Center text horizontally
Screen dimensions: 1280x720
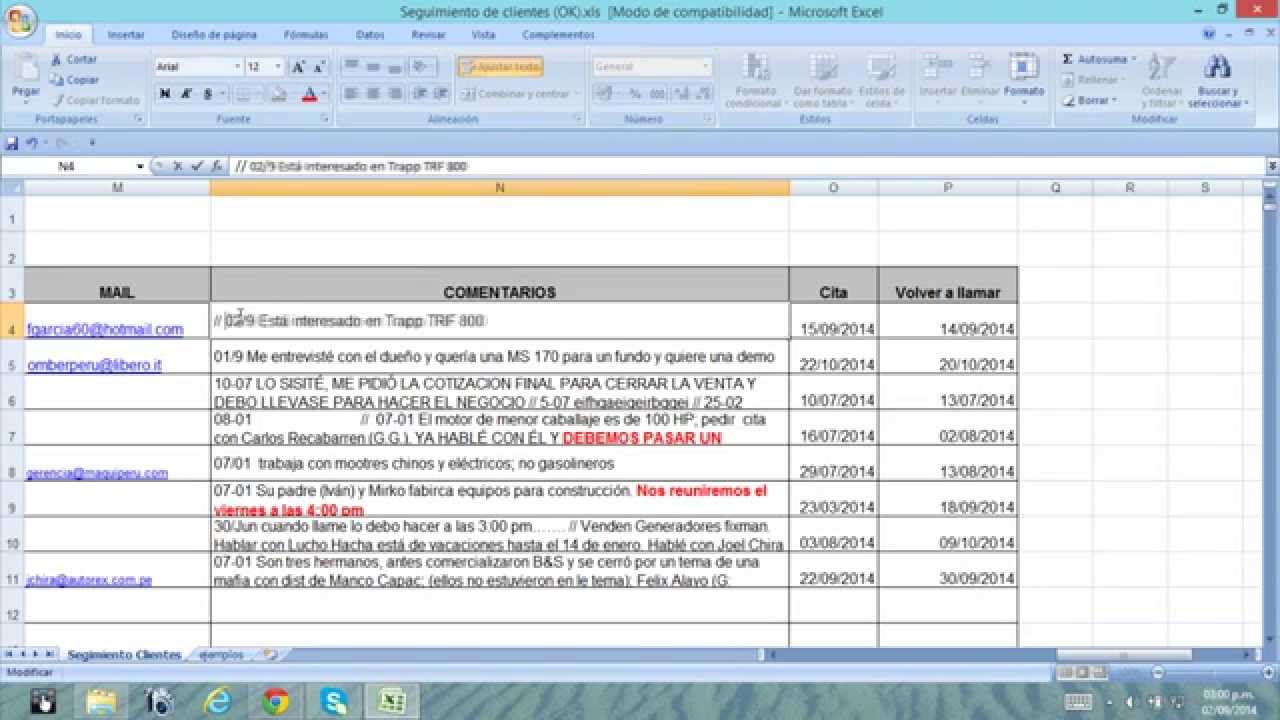click(373, 94)
